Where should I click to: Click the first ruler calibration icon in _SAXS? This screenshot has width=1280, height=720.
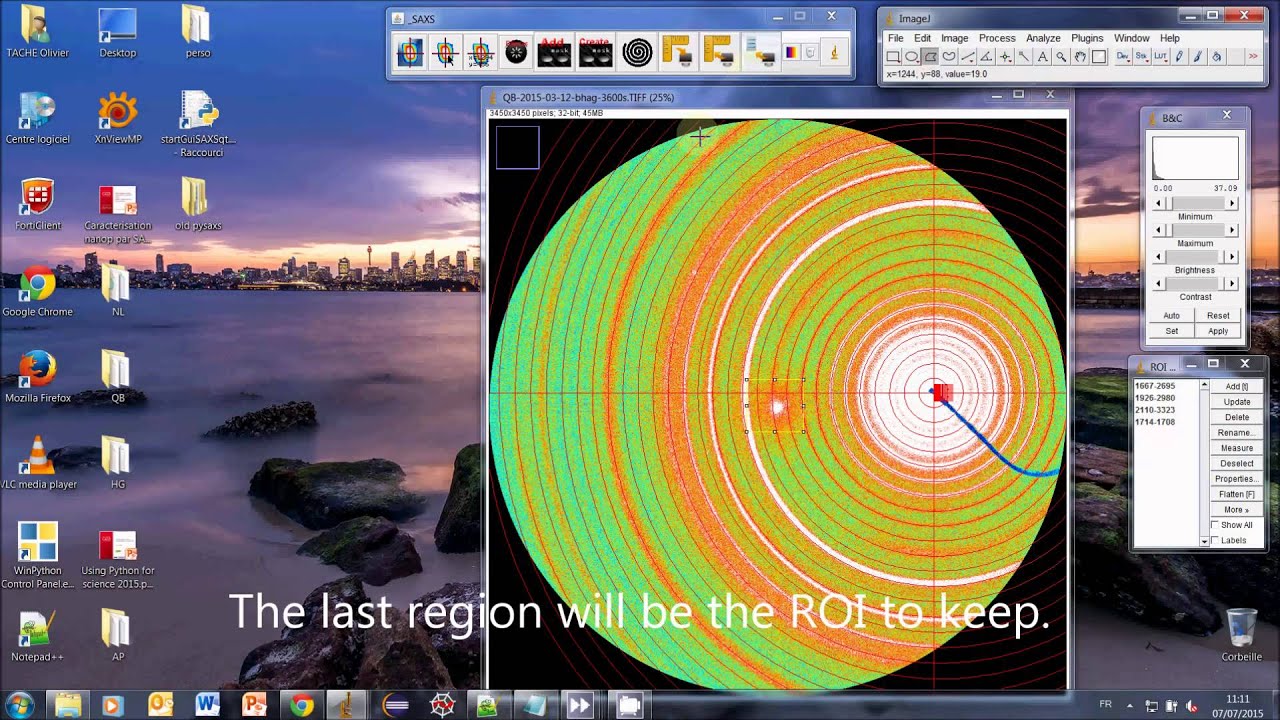pos(678,53)
